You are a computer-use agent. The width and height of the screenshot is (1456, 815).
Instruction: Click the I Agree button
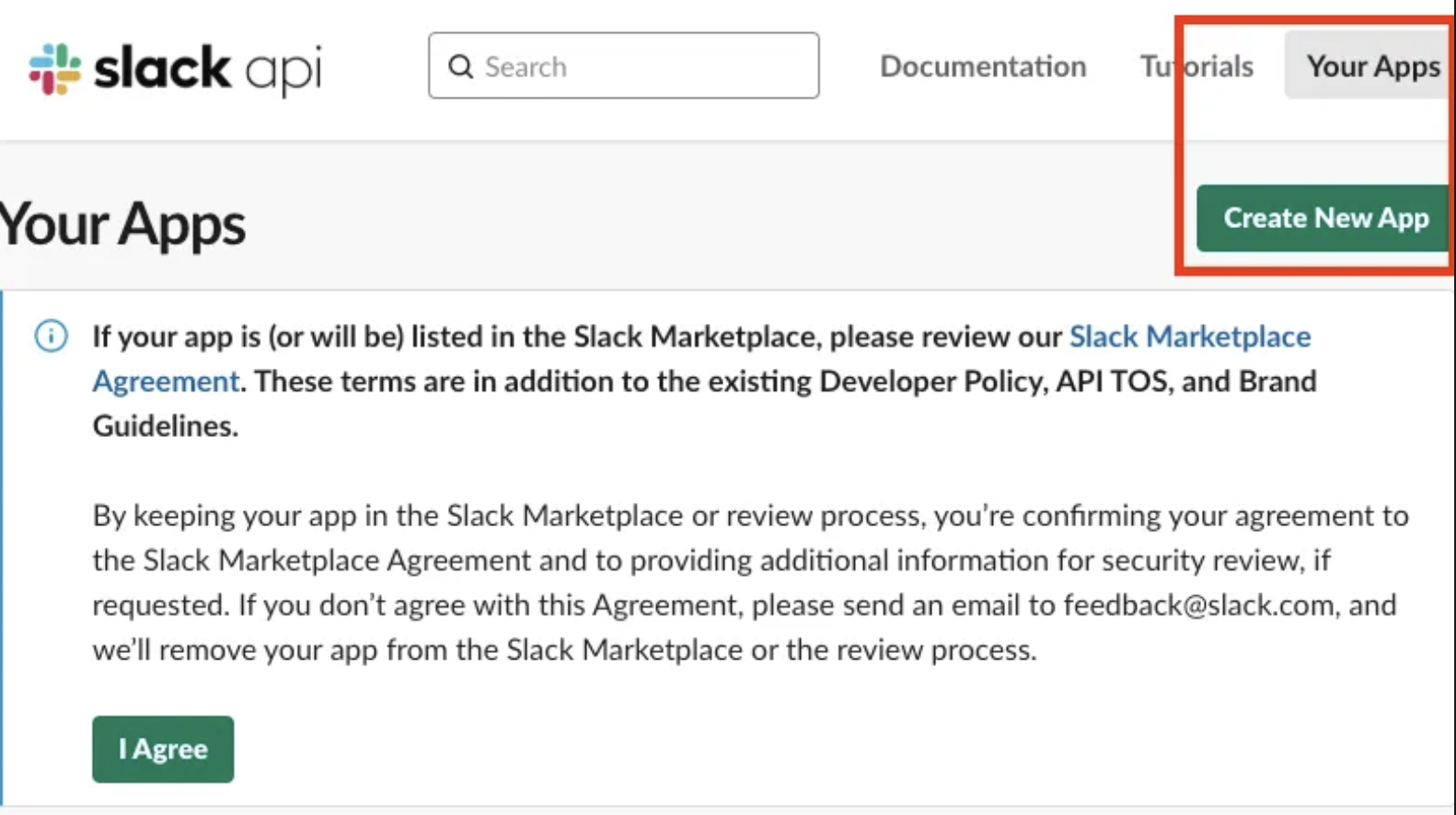point(163,749)
